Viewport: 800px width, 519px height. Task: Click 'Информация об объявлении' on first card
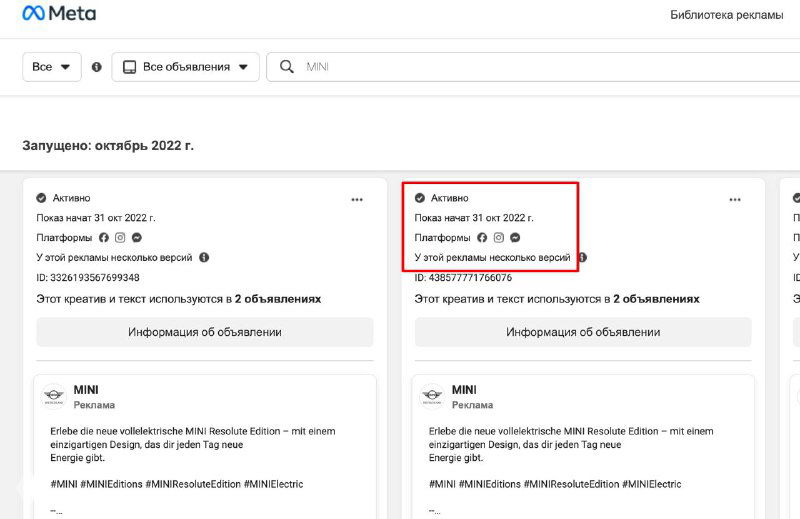coord(205,332)
